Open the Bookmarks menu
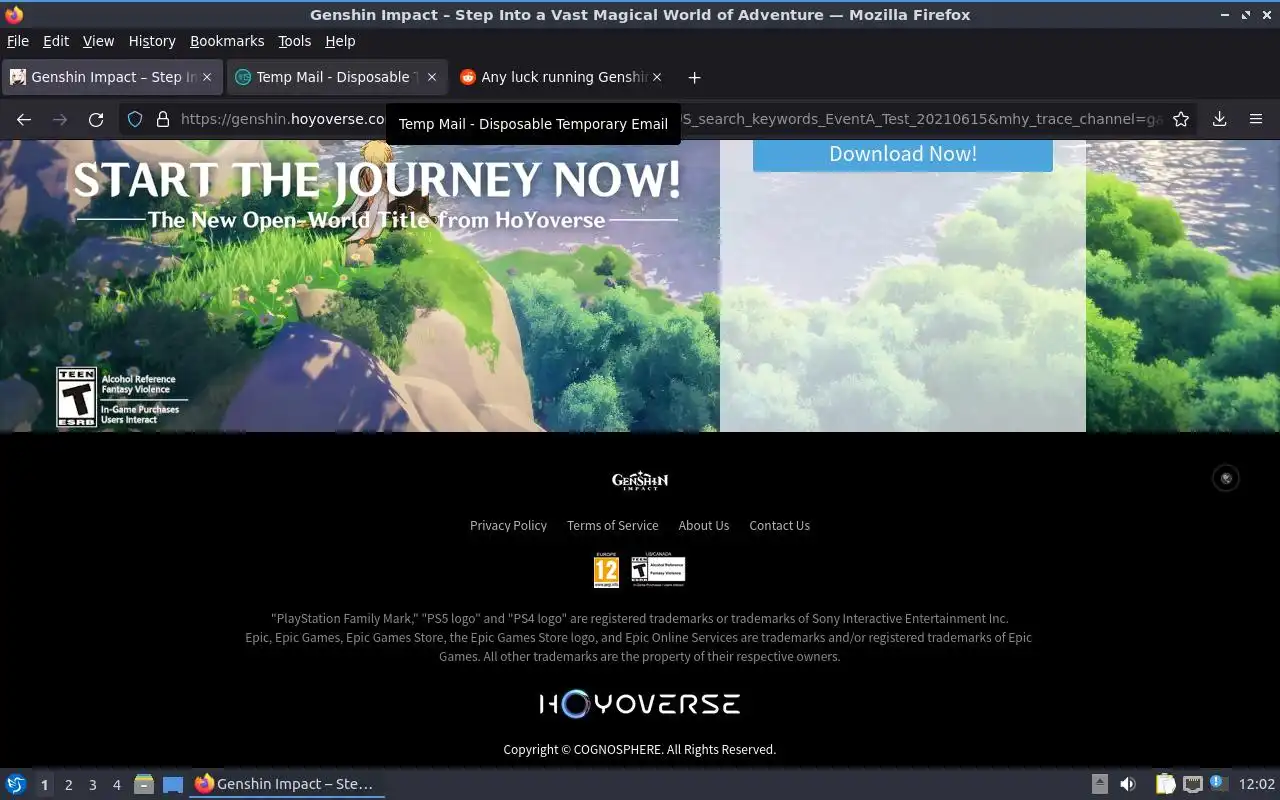The width and height of the screenshot is (1280, 800). click(x=227, y=41)
